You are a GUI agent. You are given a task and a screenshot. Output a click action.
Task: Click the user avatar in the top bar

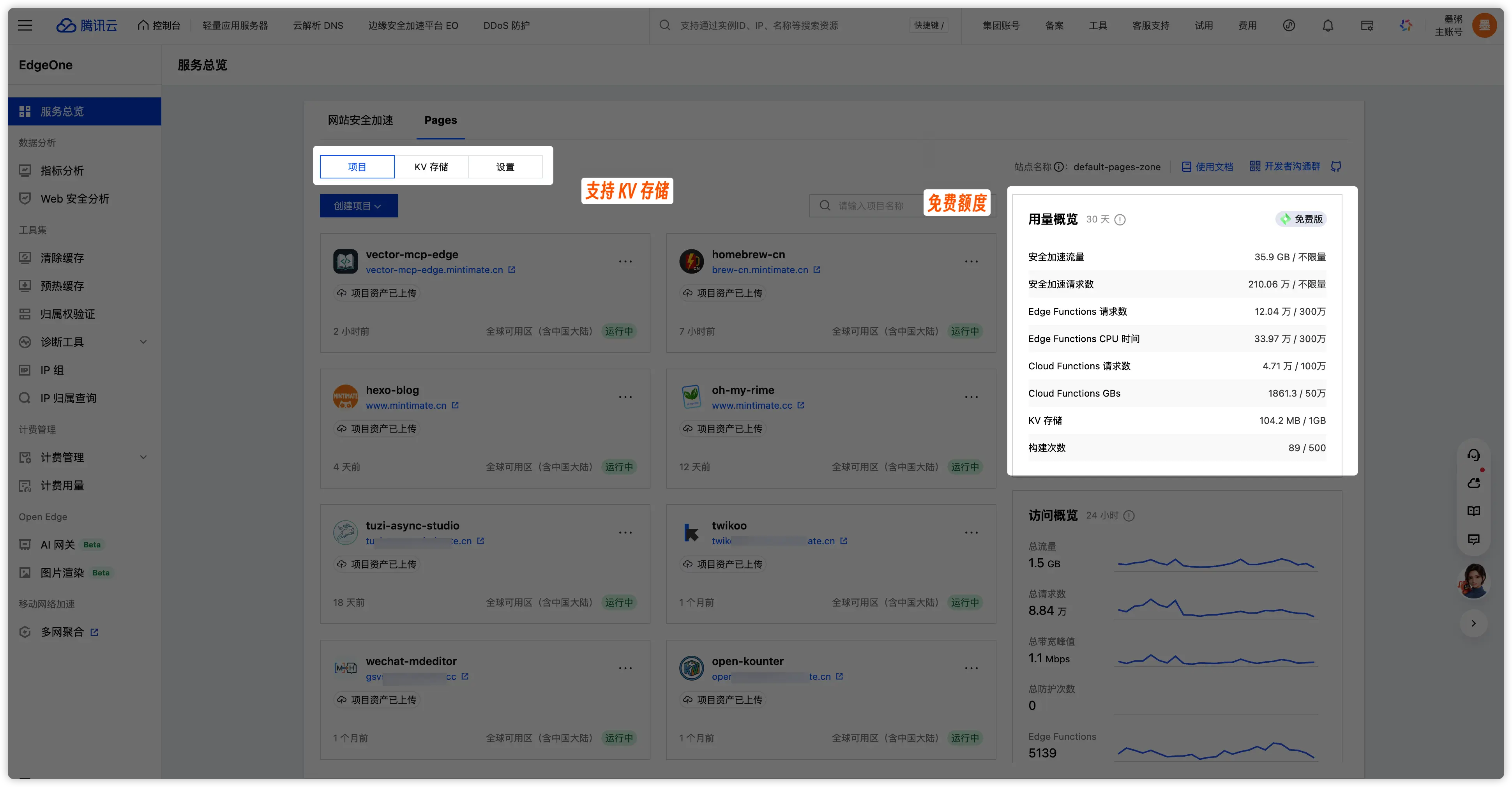pos(1484,25)
